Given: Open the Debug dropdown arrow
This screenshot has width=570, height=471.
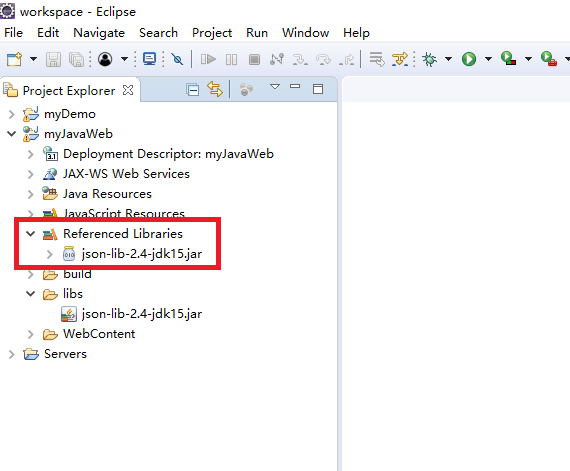Looking at the screenshot, I should pos(449,59).
